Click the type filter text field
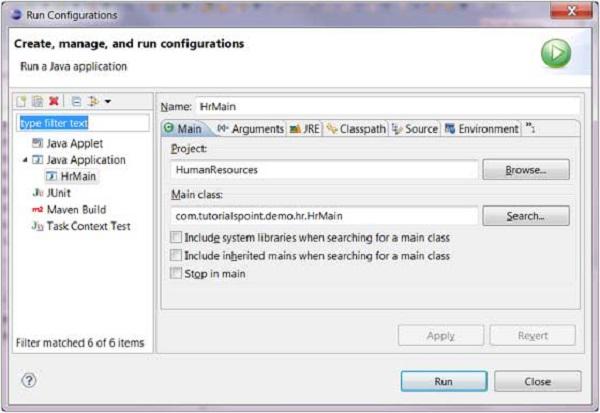 (x=83, y=123)
